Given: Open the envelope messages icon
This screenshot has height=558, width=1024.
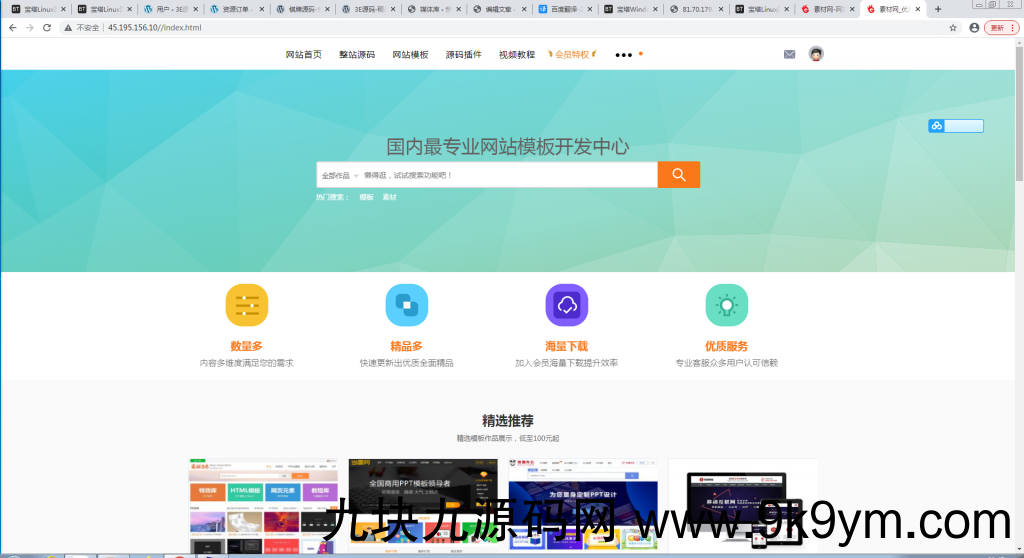Looking at the screenshot, I should click(790, 54).
